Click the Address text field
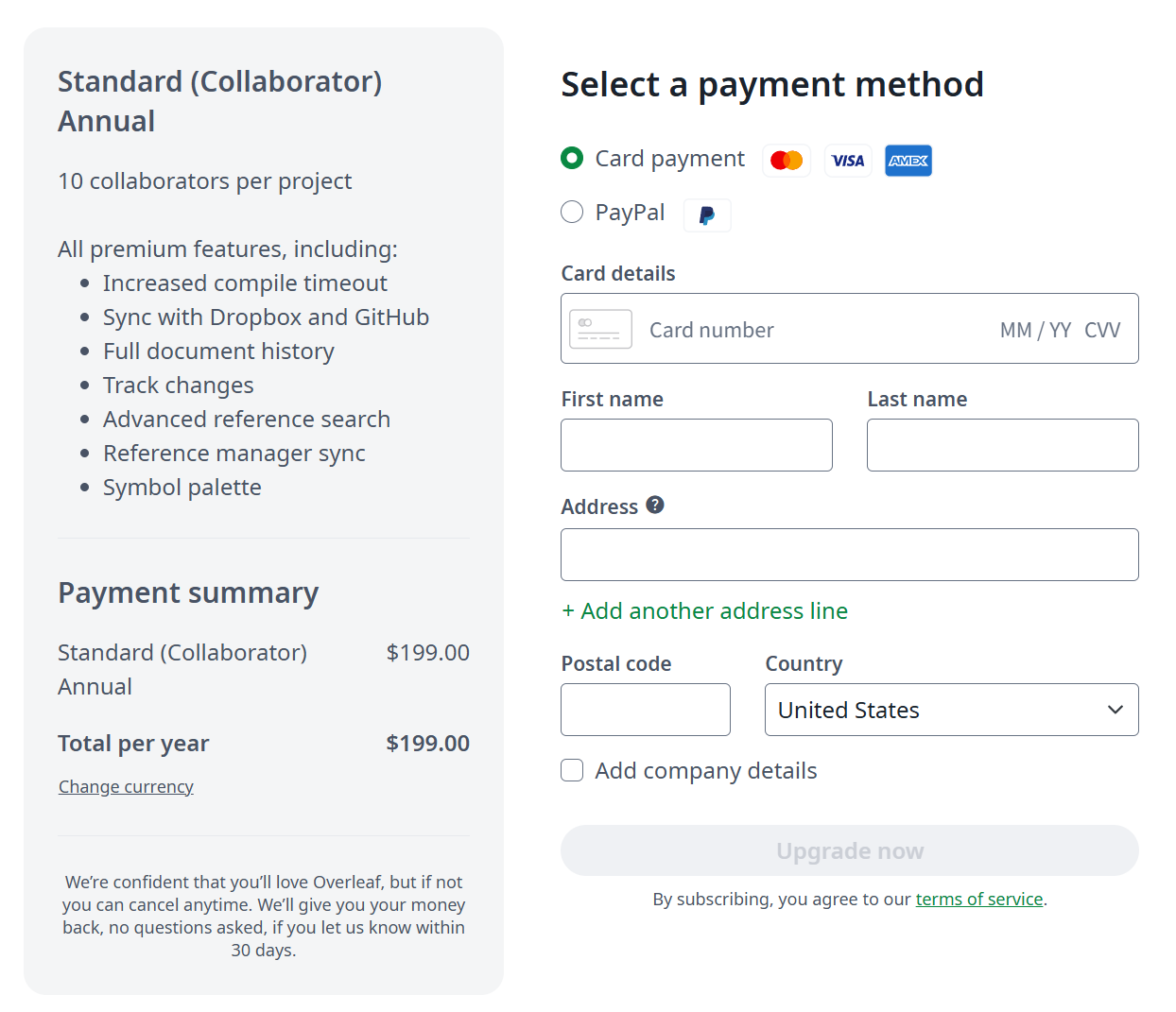Image resolution: width=1176 pixels, height=1012 pixels. (849, 555)
